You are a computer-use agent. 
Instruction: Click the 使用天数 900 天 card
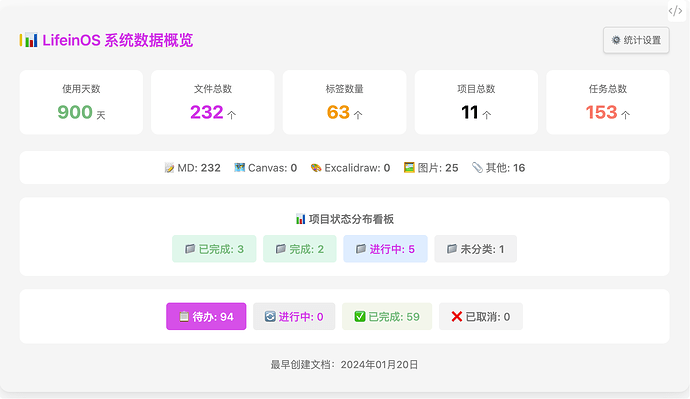point(81,102)
